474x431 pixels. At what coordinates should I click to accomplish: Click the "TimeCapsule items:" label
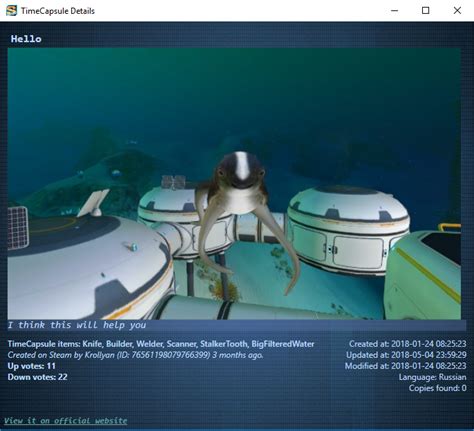point(44,344)
